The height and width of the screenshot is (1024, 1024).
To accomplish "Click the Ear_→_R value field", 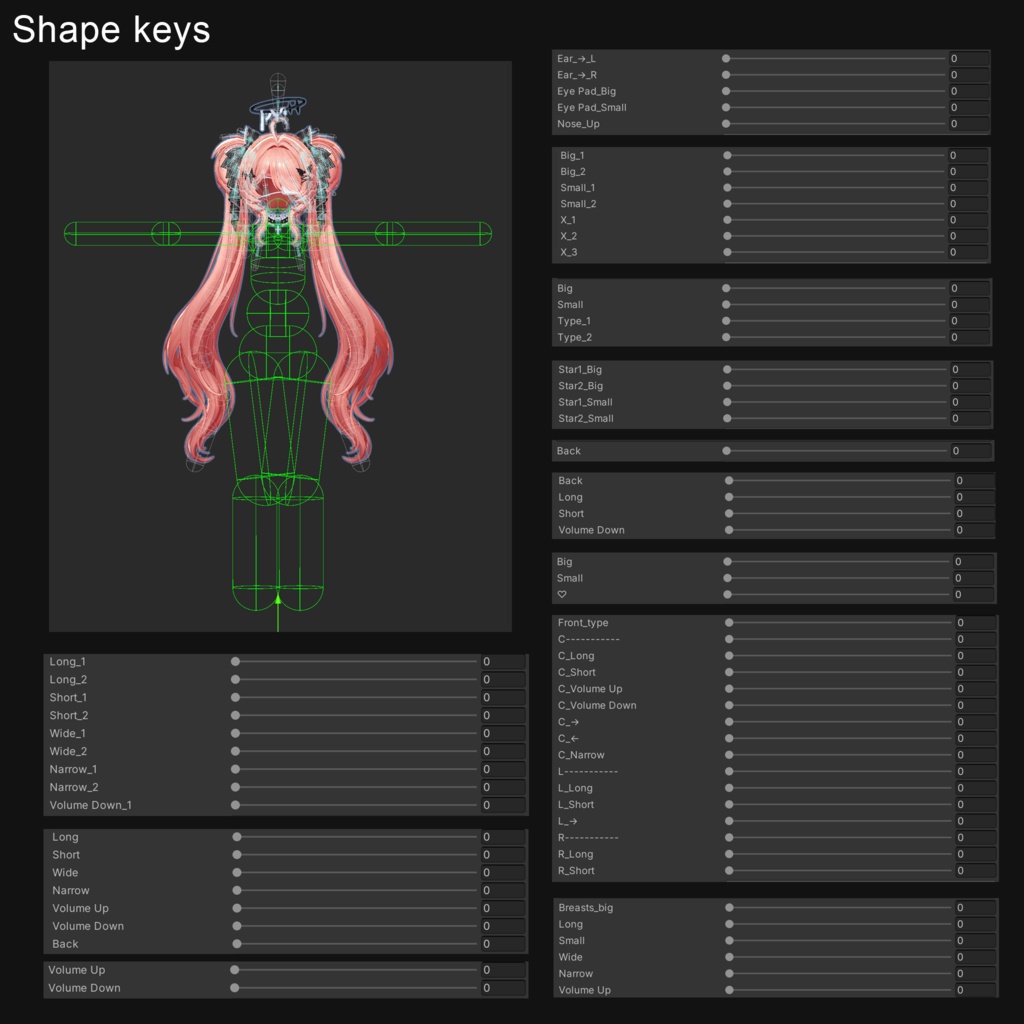I will [968, 75].
